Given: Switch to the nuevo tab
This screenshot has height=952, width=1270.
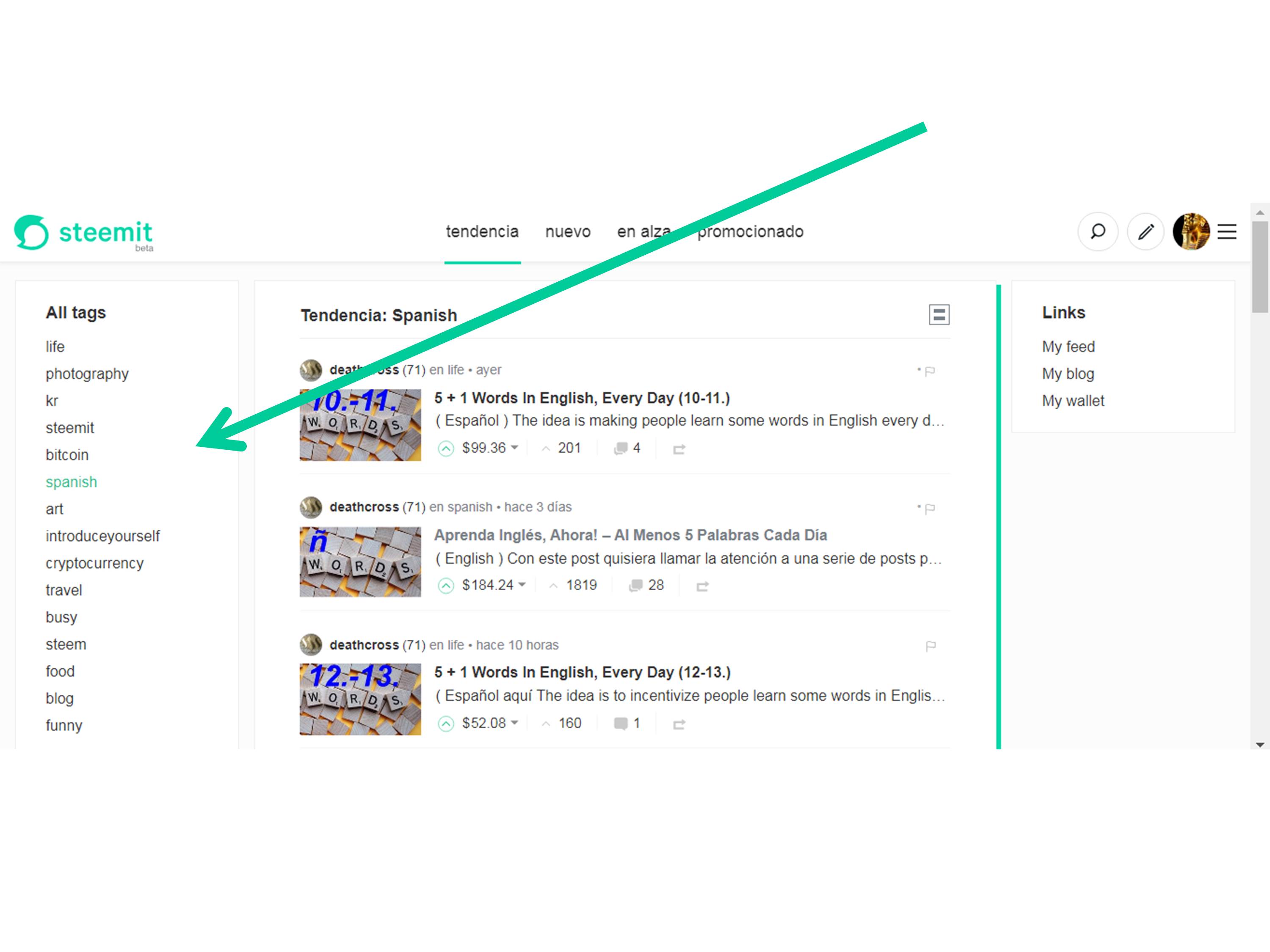Looking at the screenshot, I should pyautogui.click(x=568, y=231).
